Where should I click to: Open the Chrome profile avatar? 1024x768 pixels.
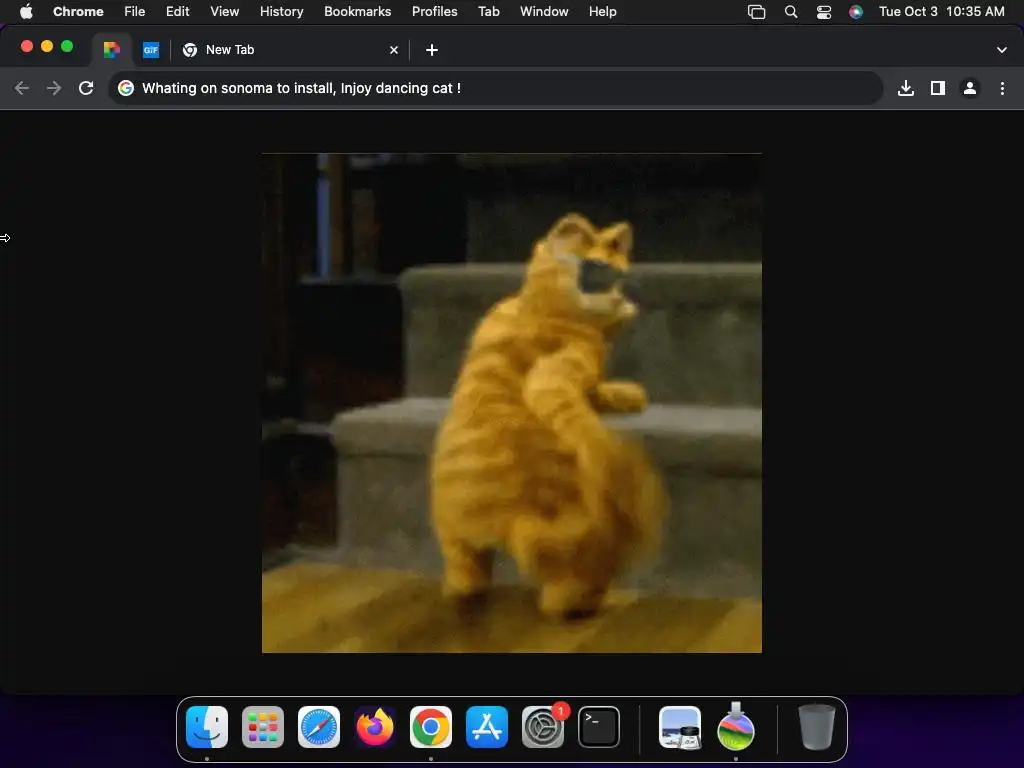click(970, 88)
